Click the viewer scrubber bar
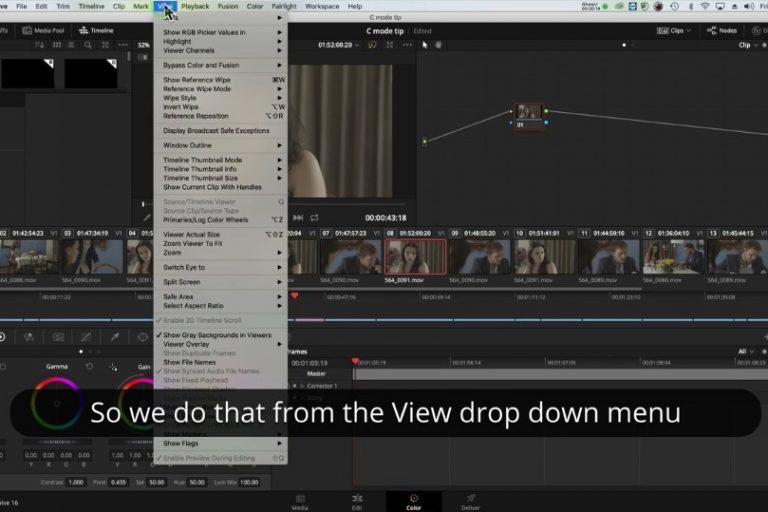768x512 pixels. (x=347, y=204)
